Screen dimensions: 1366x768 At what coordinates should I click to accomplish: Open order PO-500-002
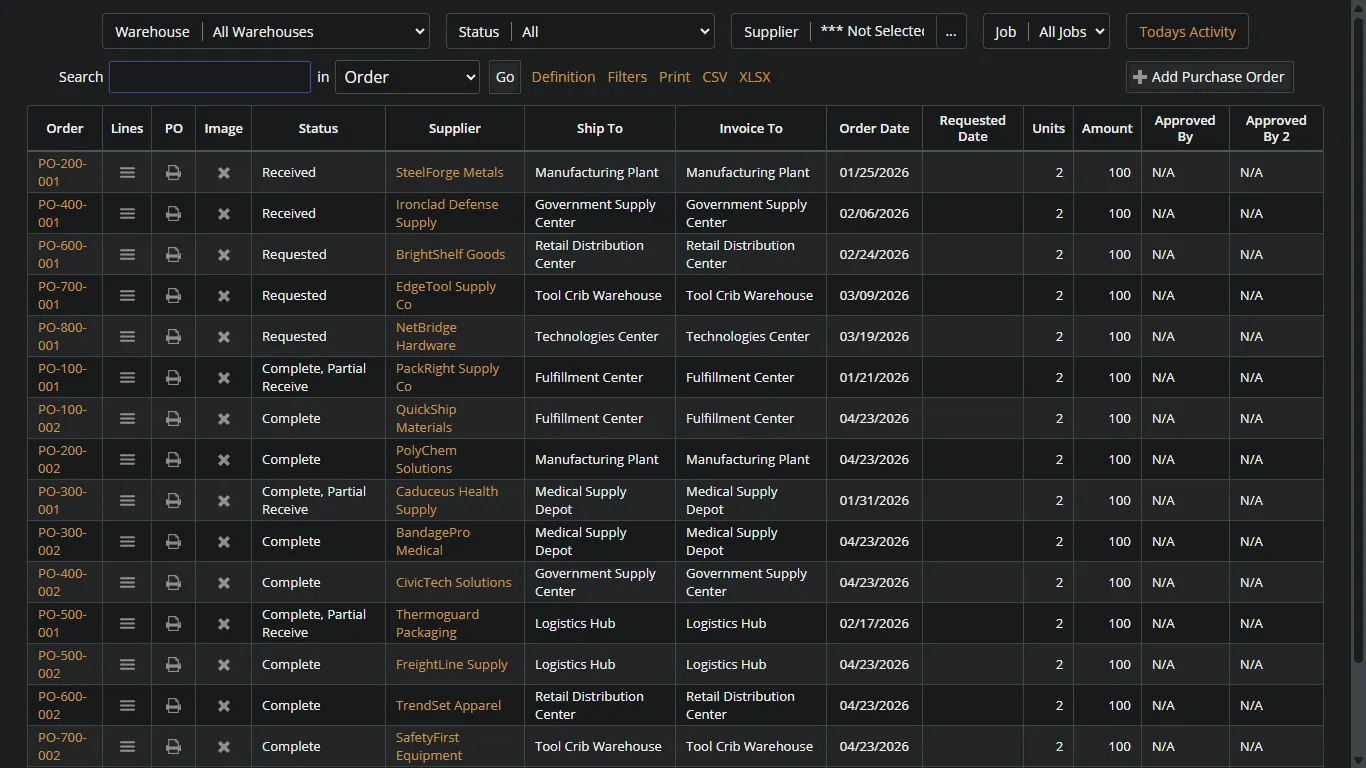62,665
